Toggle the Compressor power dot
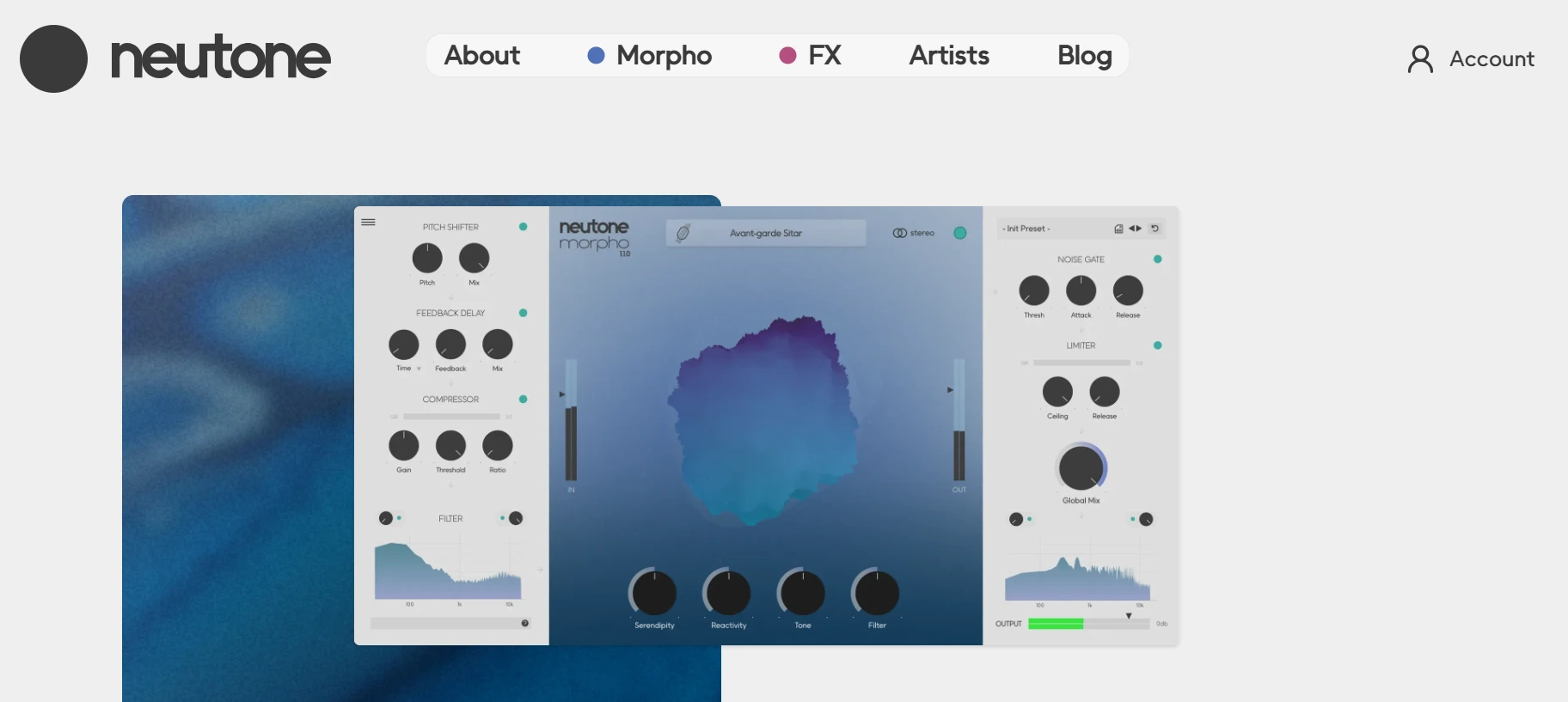Viewport: 1568px width, 702px height. [x=523, y=400]
